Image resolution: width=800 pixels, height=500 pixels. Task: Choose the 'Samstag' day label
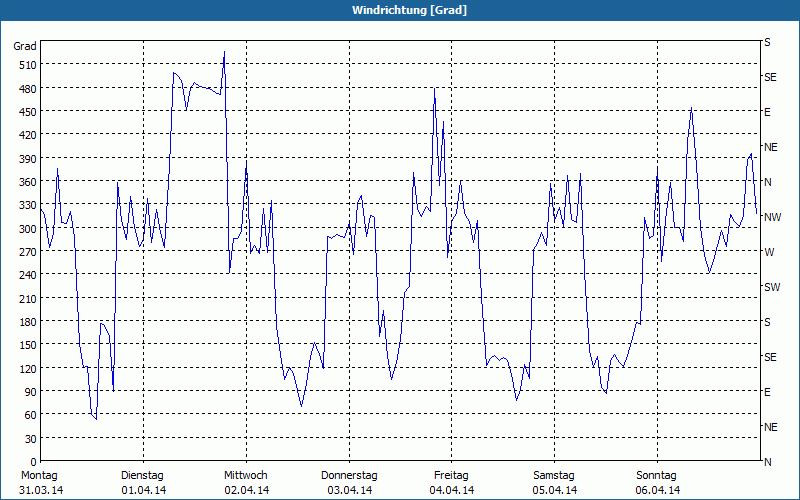point(554,476)
